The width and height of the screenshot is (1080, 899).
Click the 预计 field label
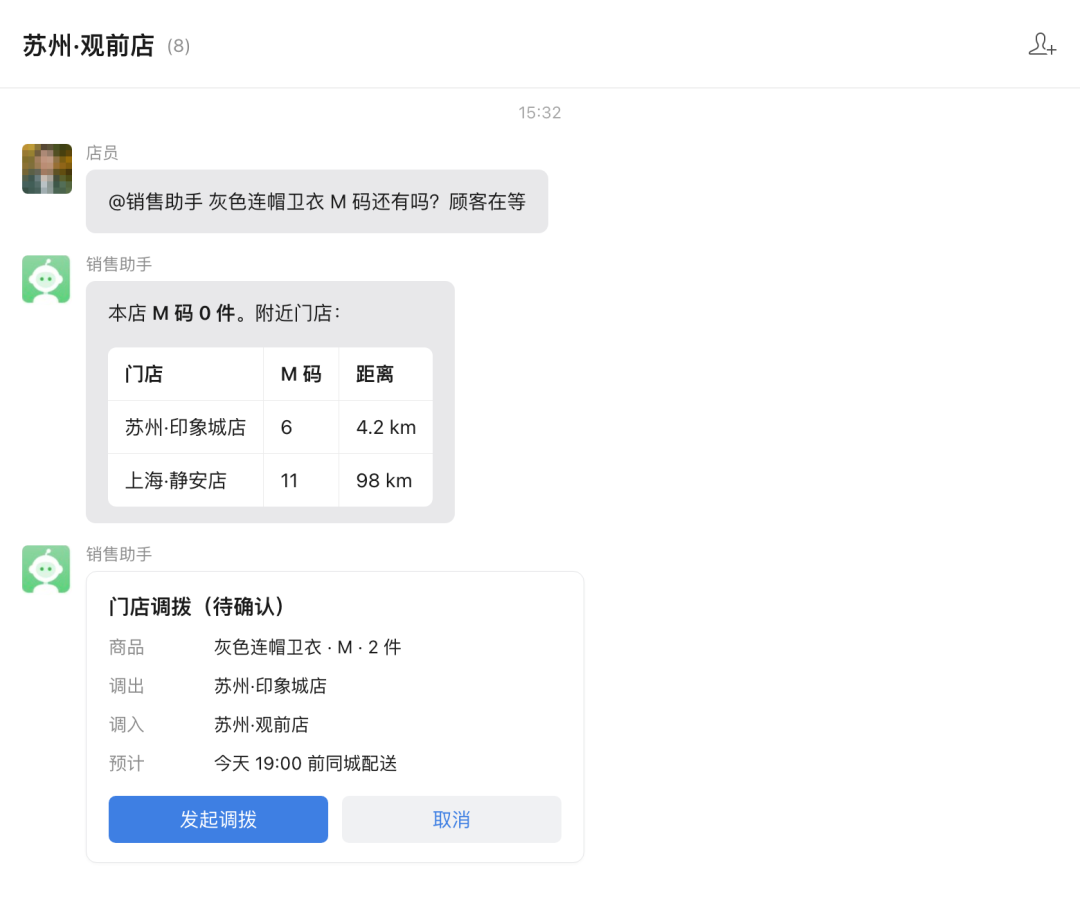126,763
